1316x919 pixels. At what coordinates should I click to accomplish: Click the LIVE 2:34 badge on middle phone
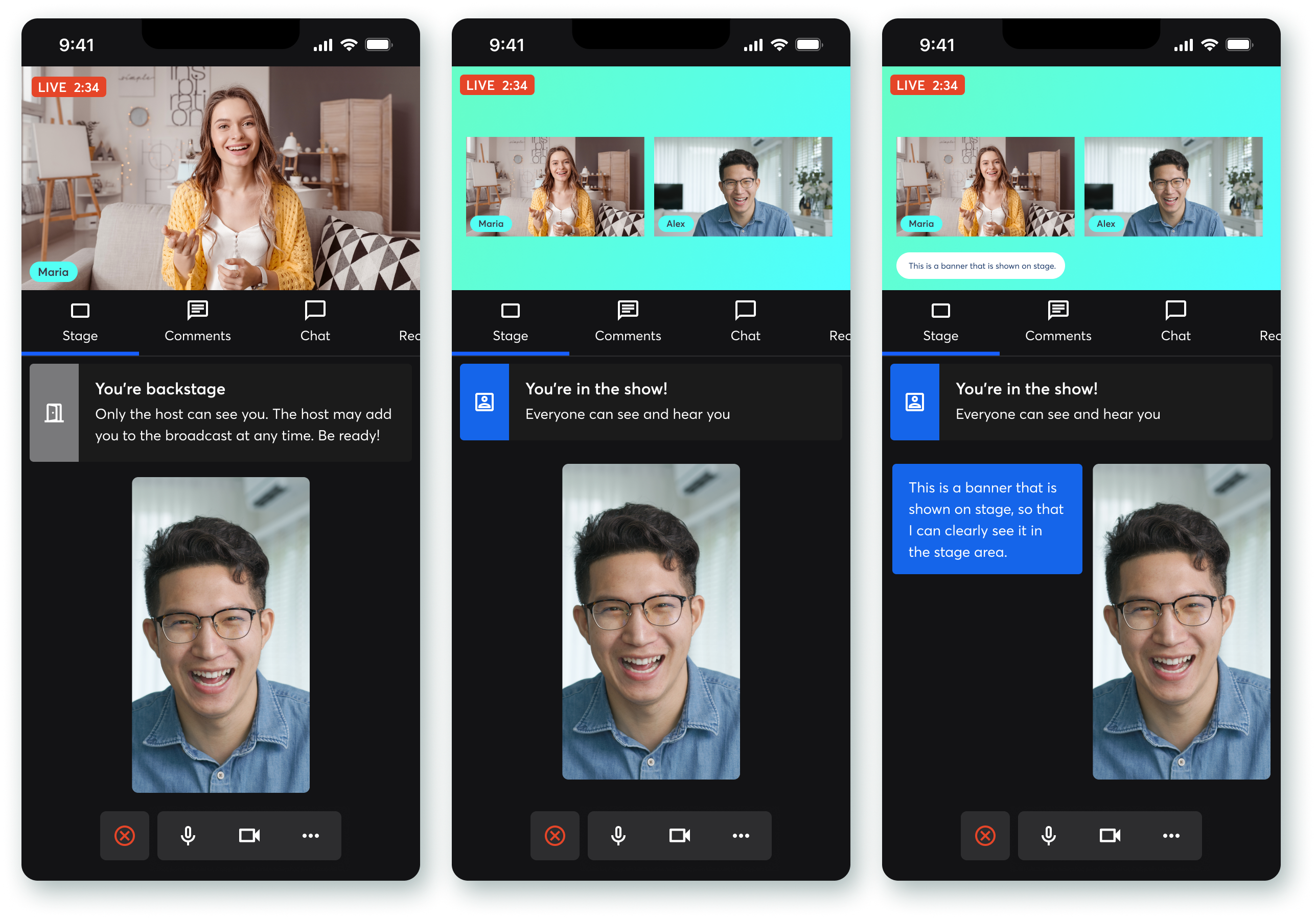[x=496, y=85]
